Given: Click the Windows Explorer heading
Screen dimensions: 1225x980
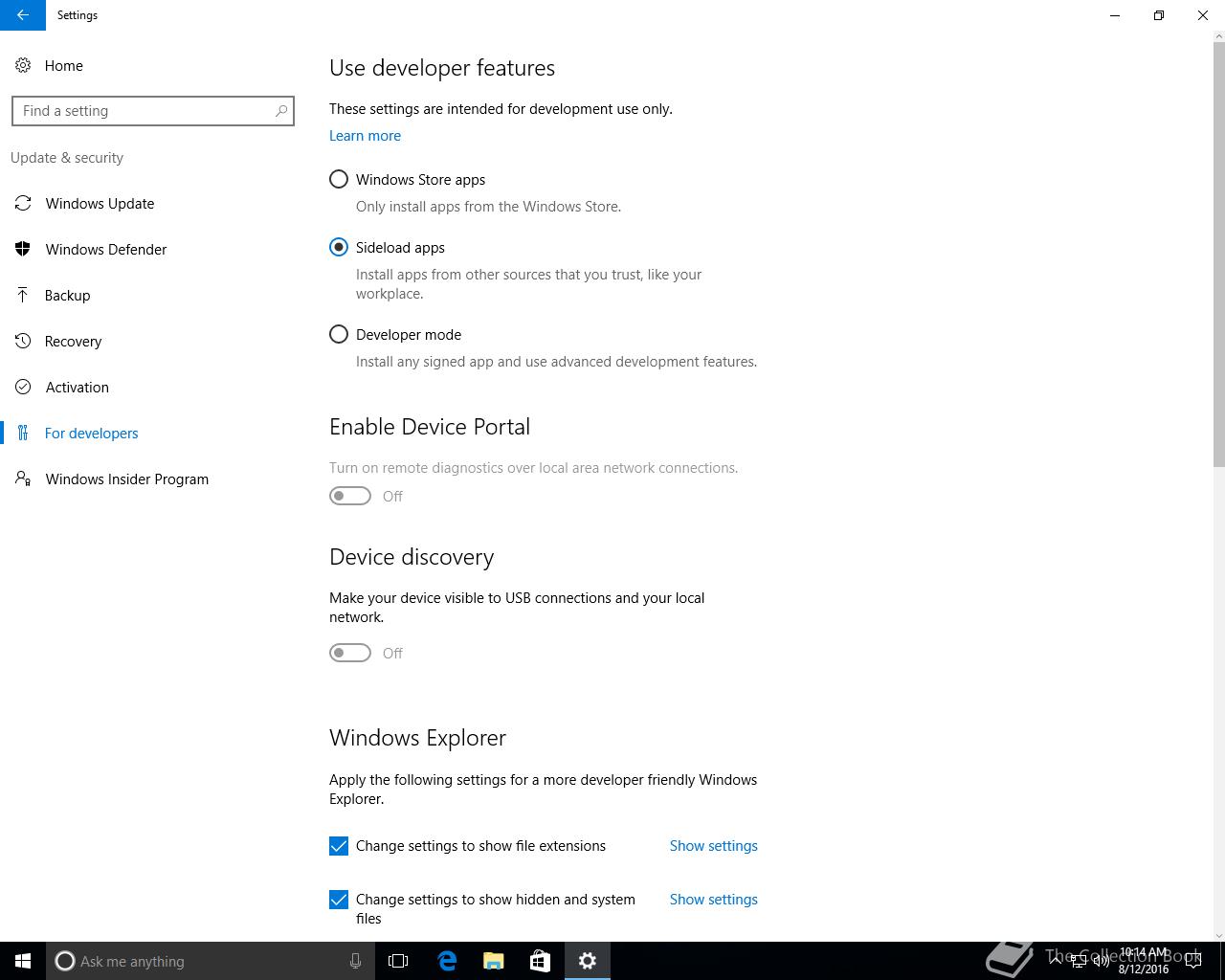Looking at the screenshot, I should coord(417,738).
